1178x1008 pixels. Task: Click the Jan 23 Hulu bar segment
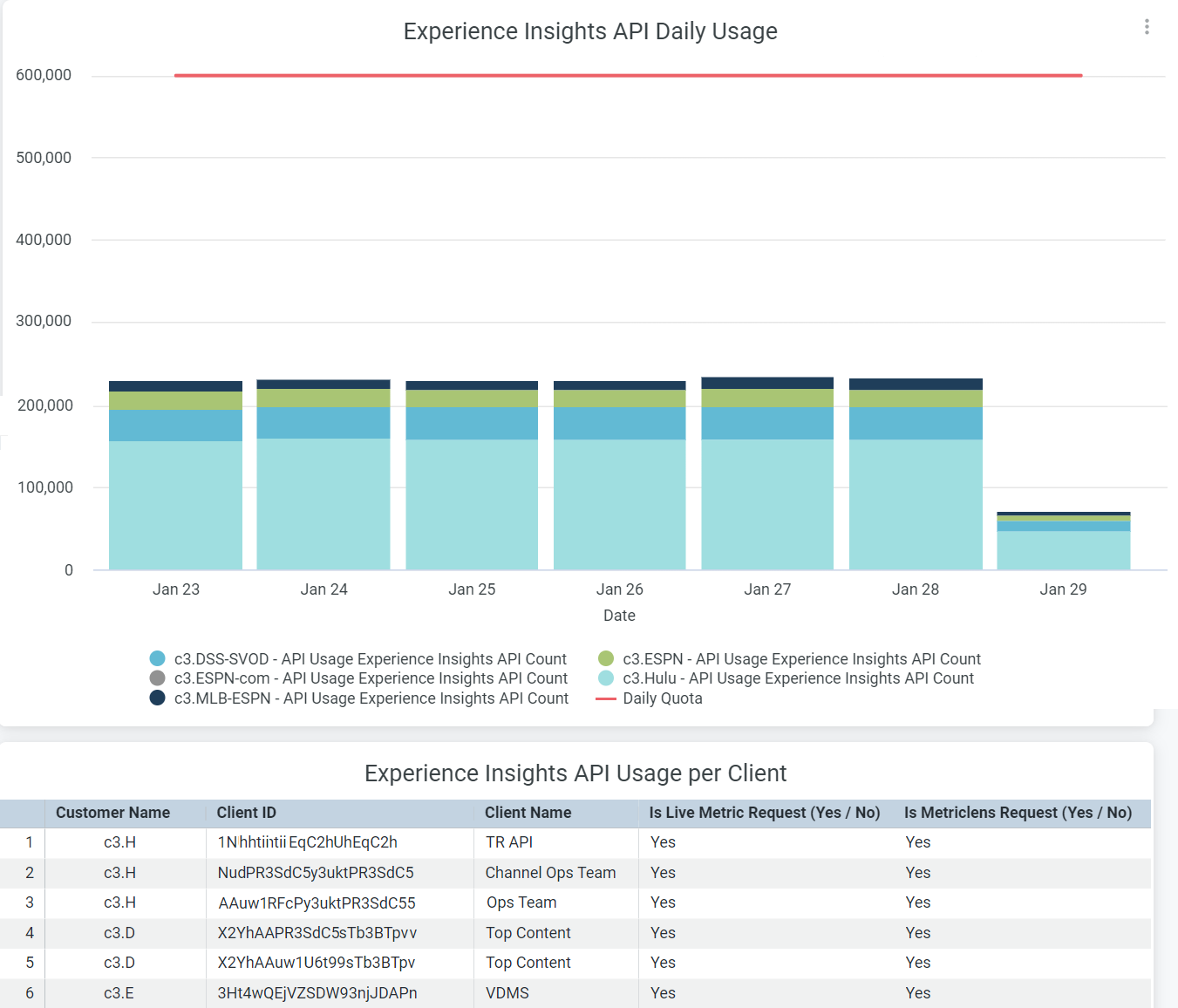pos(175,506)
